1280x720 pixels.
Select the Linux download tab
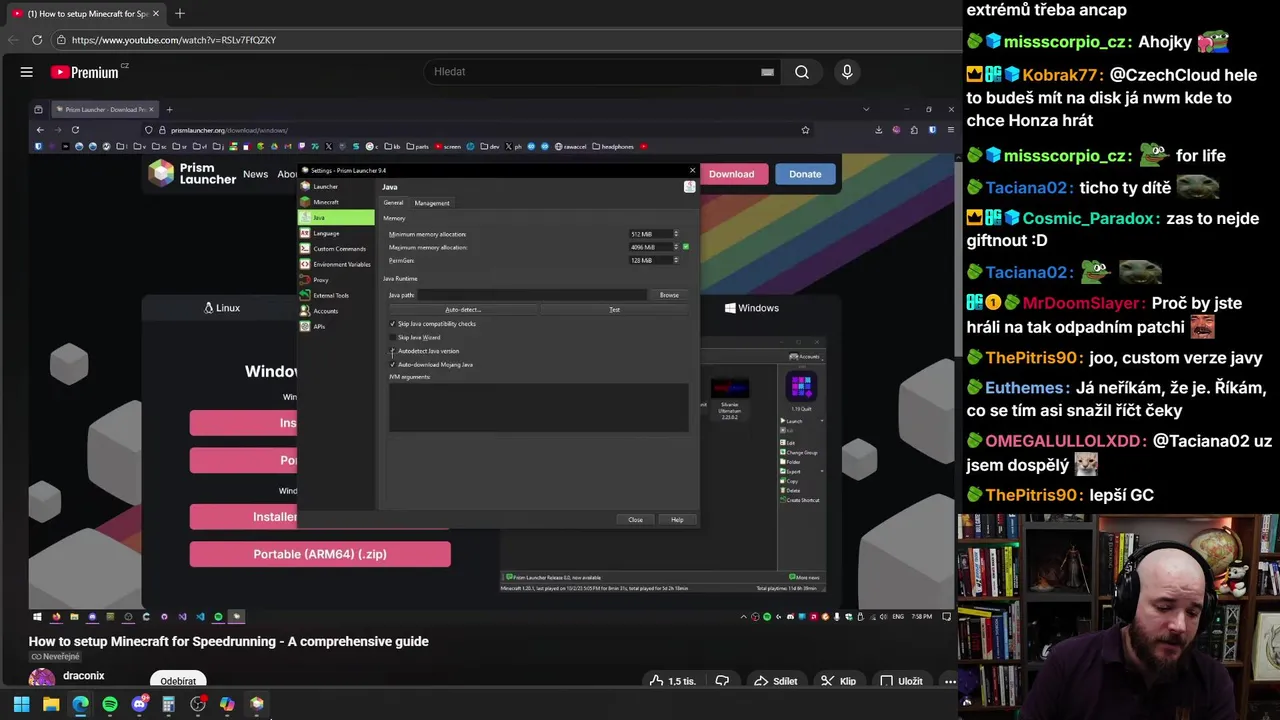point(222,308)
